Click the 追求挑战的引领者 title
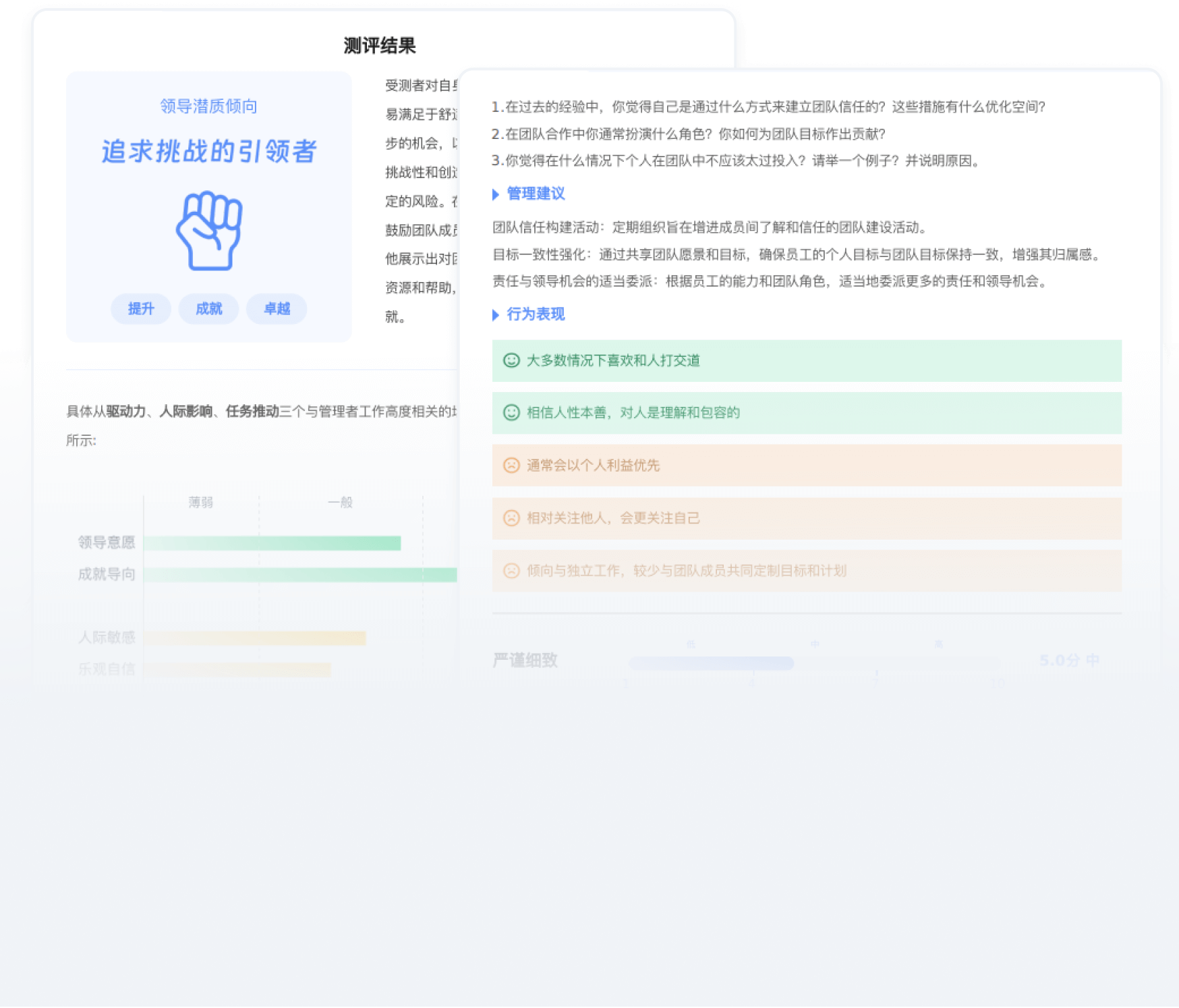The width and height of the screenshot is (1179, 1008). pos(209,151)
